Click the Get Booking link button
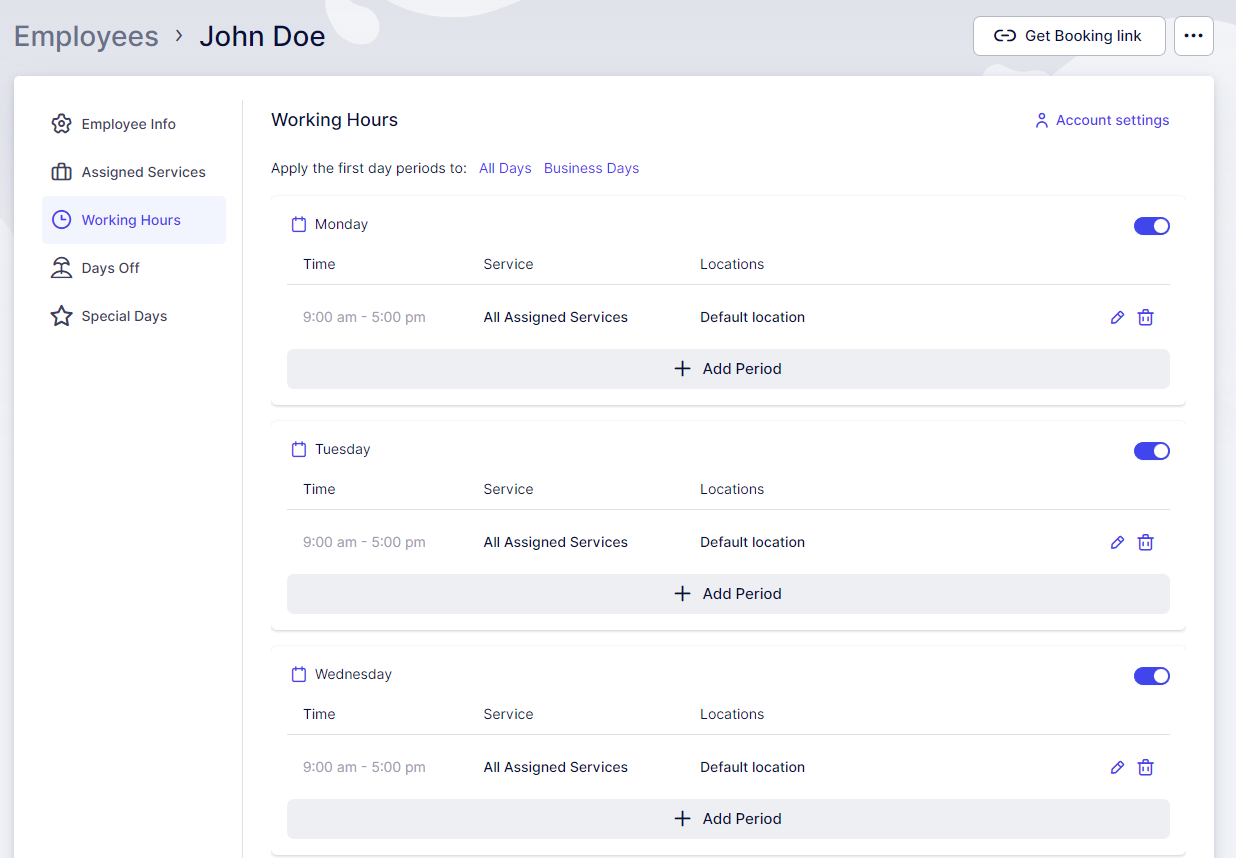 click(x=1069, y=36)
